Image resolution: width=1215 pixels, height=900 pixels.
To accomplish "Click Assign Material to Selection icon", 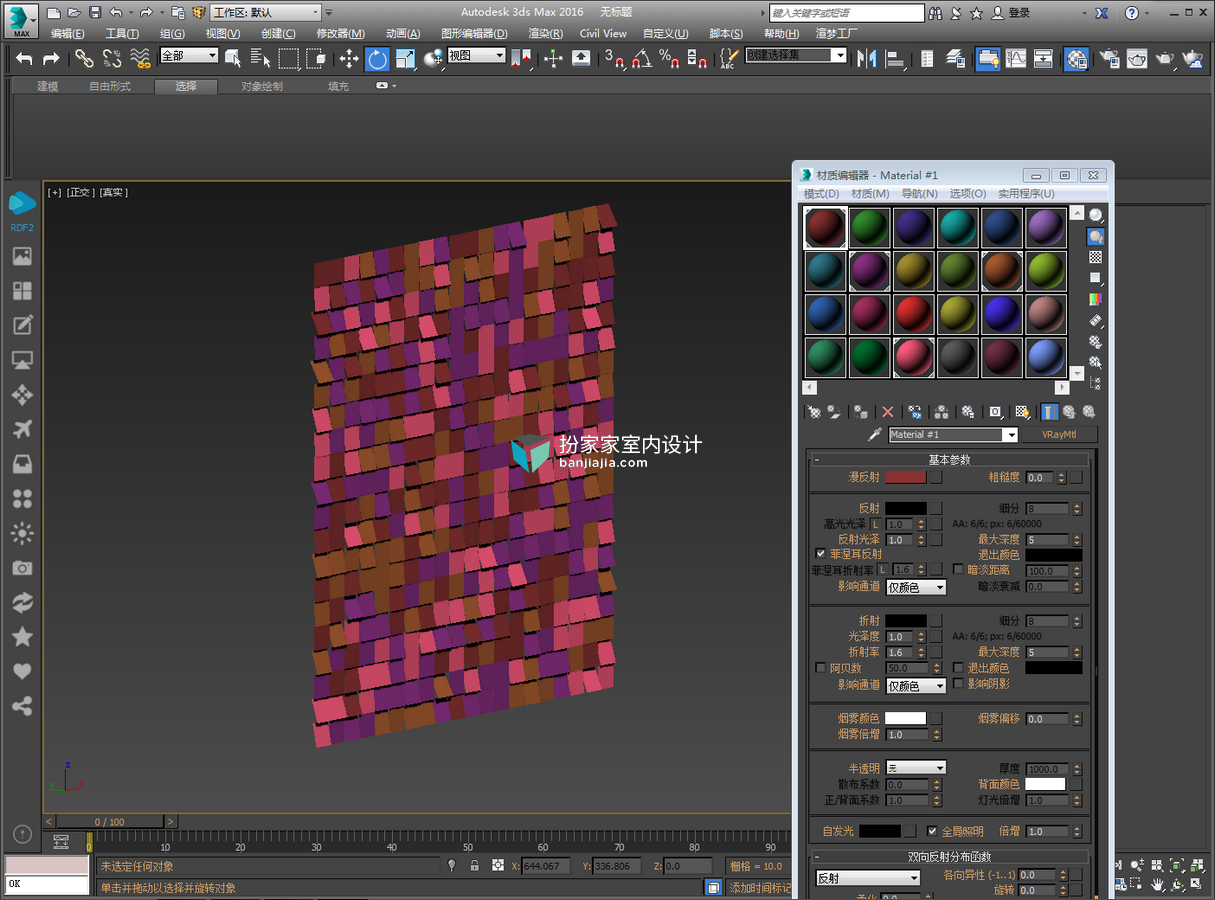I will tap(861, 411).
